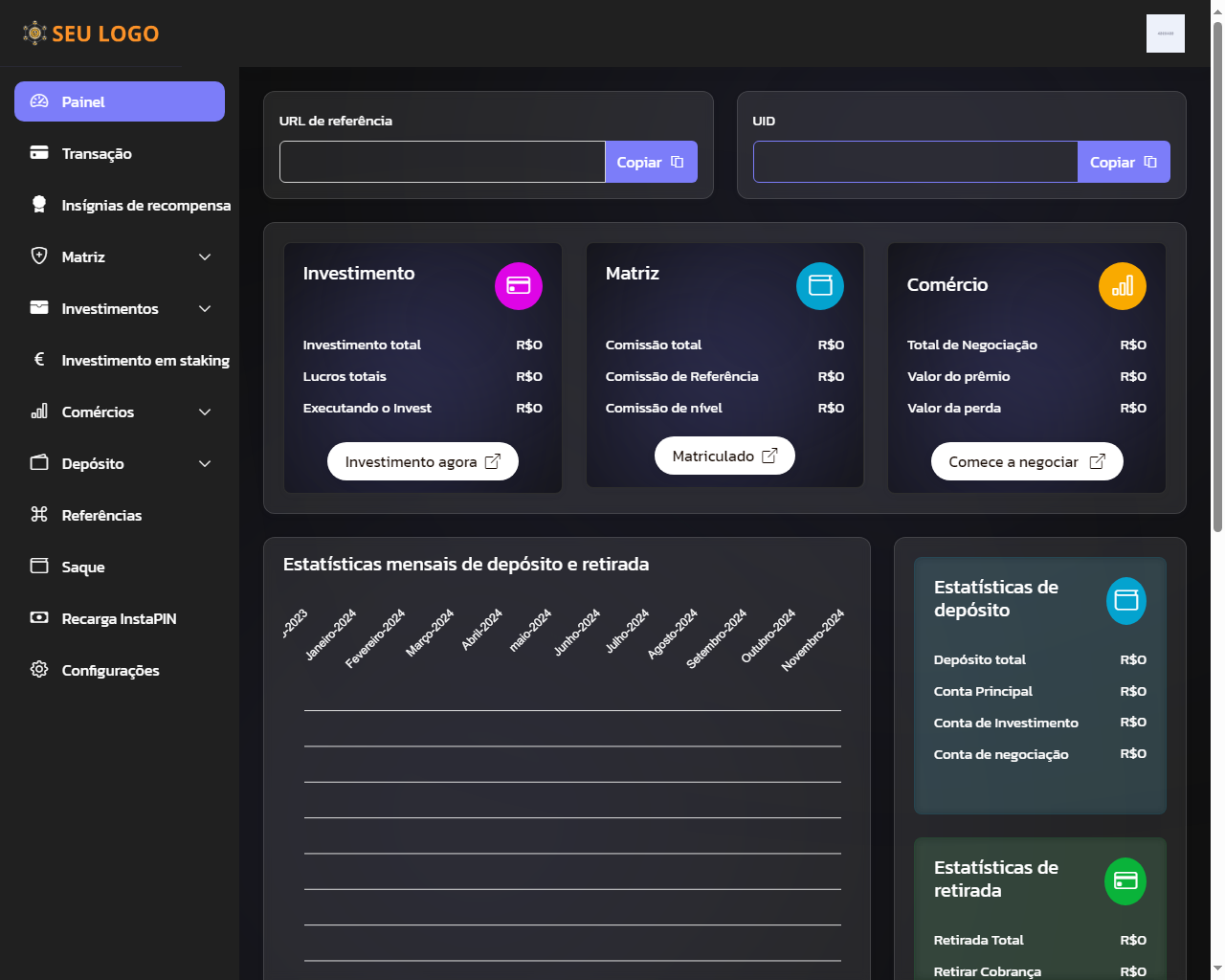The width and height of the screenshot is (1225, 980).
Task: Click inside the UID text field
Action: [x=915, y=163]
